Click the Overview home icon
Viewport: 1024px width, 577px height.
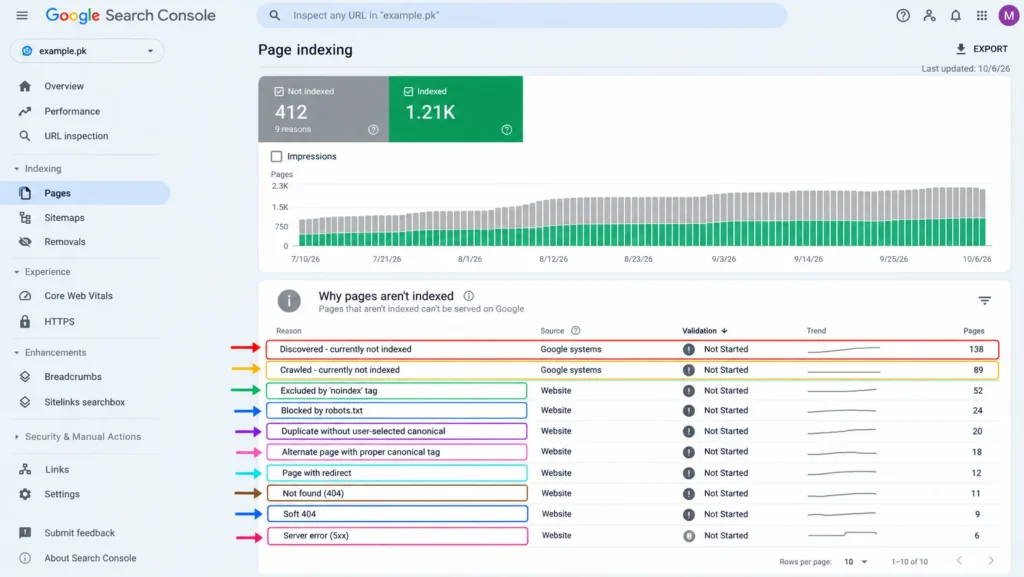(25, 86)
